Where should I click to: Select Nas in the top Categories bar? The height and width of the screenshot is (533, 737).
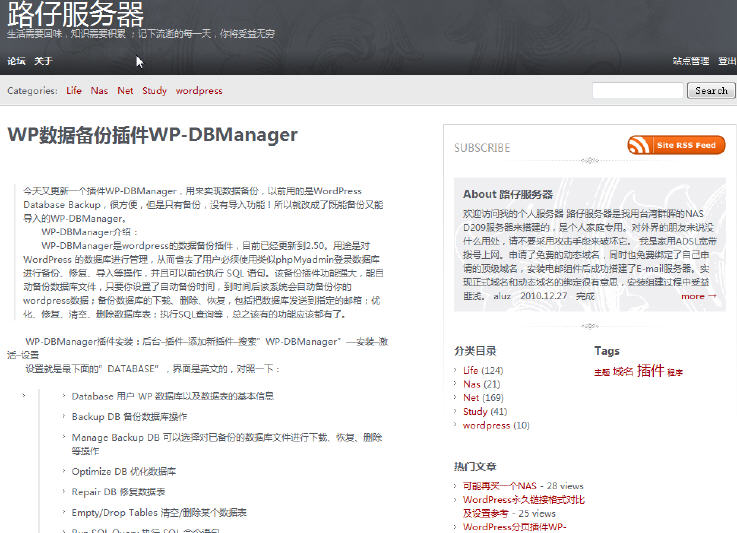point(99,91)
